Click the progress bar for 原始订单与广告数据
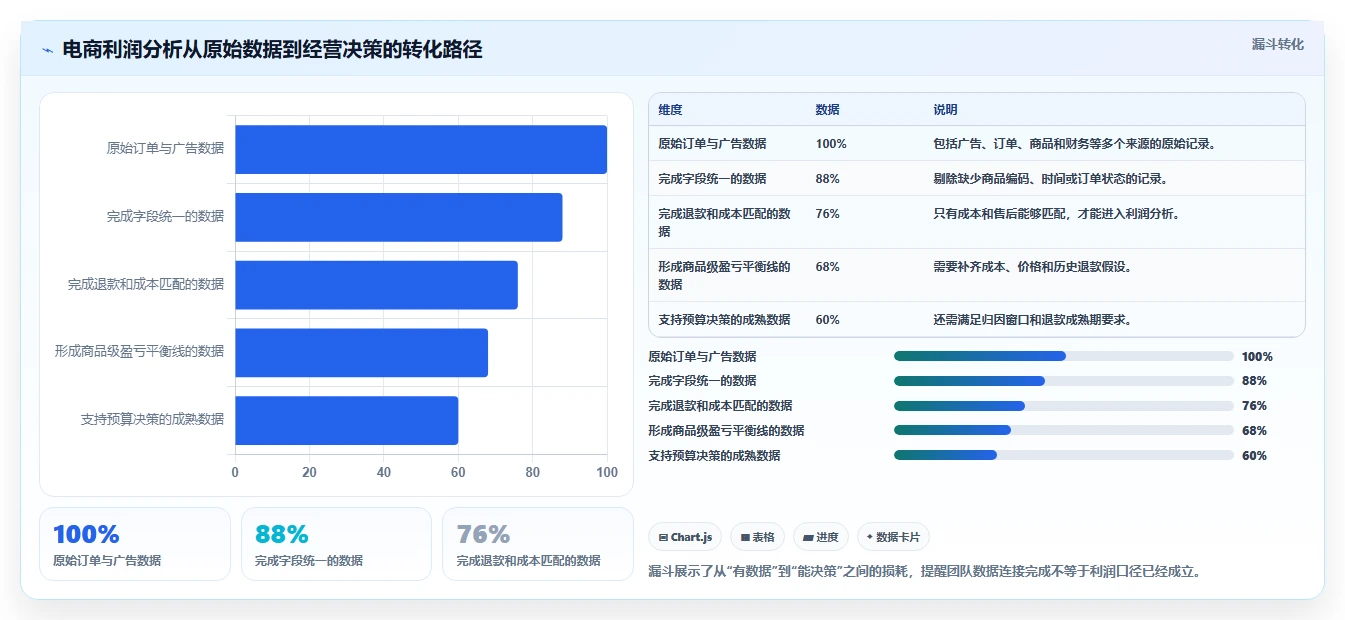 tap(1064, 356)
